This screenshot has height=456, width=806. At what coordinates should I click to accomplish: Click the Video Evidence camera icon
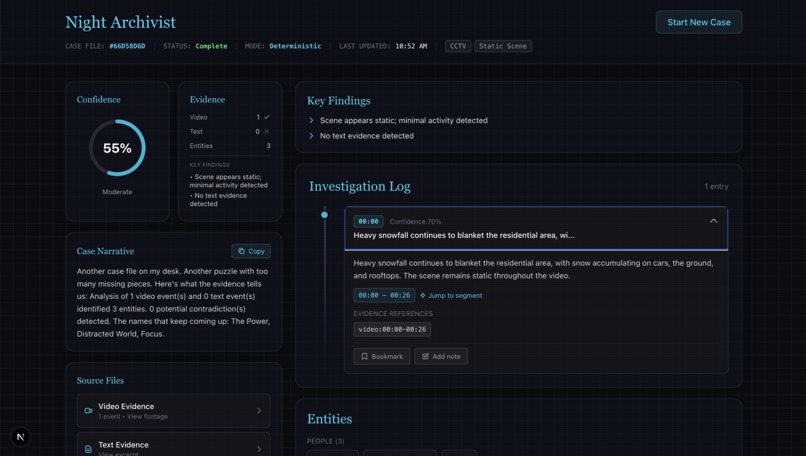88,411
